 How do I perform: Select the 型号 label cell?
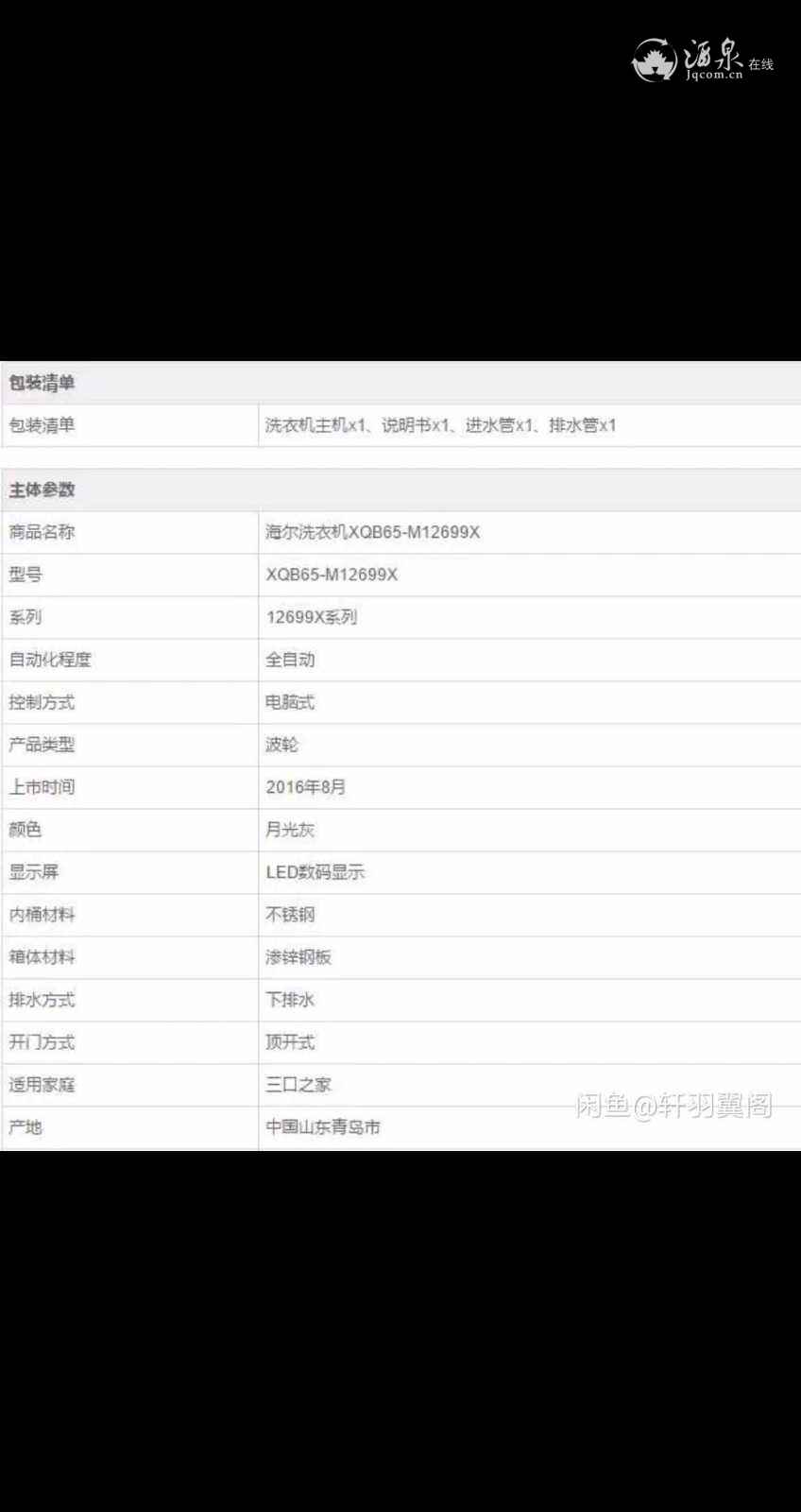point(130,575)
